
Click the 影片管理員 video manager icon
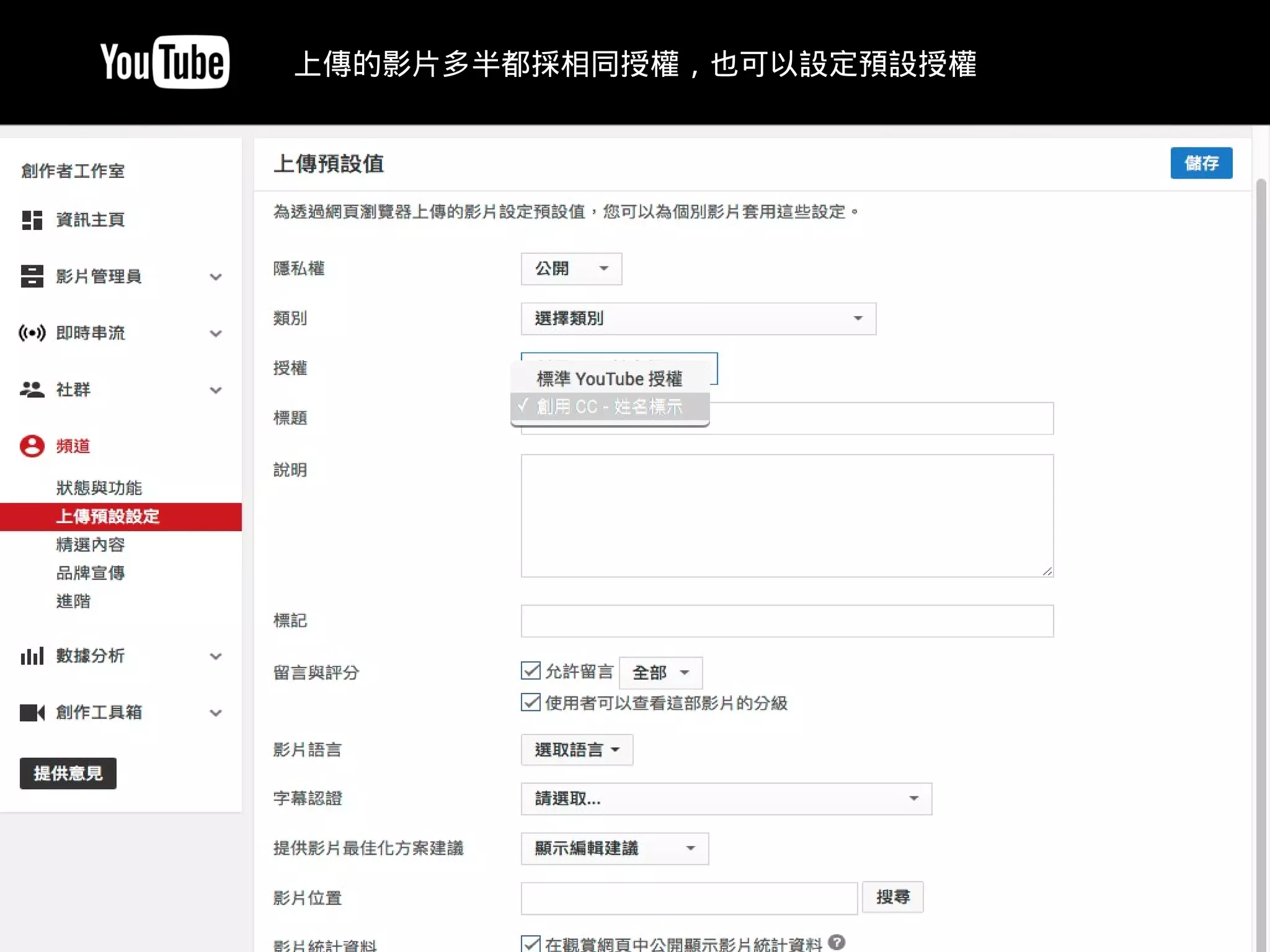pyautogui.click(x=32, y=276)
